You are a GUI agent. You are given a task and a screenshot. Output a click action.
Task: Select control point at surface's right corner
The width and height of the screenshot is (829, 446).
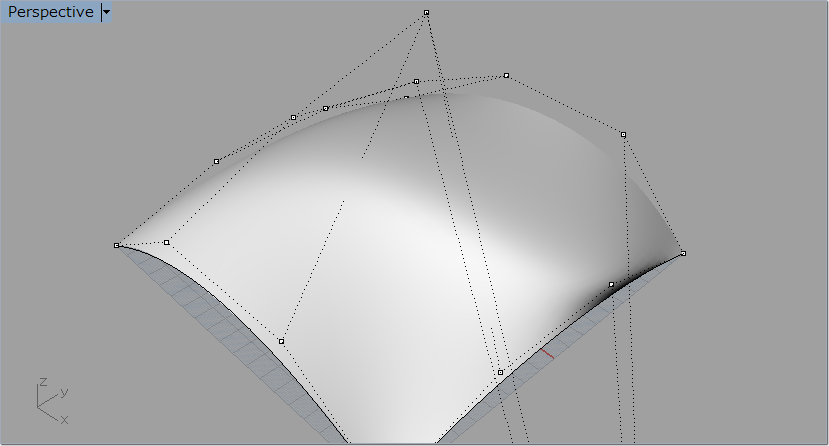pyautogui.click(x=683, y=254)
